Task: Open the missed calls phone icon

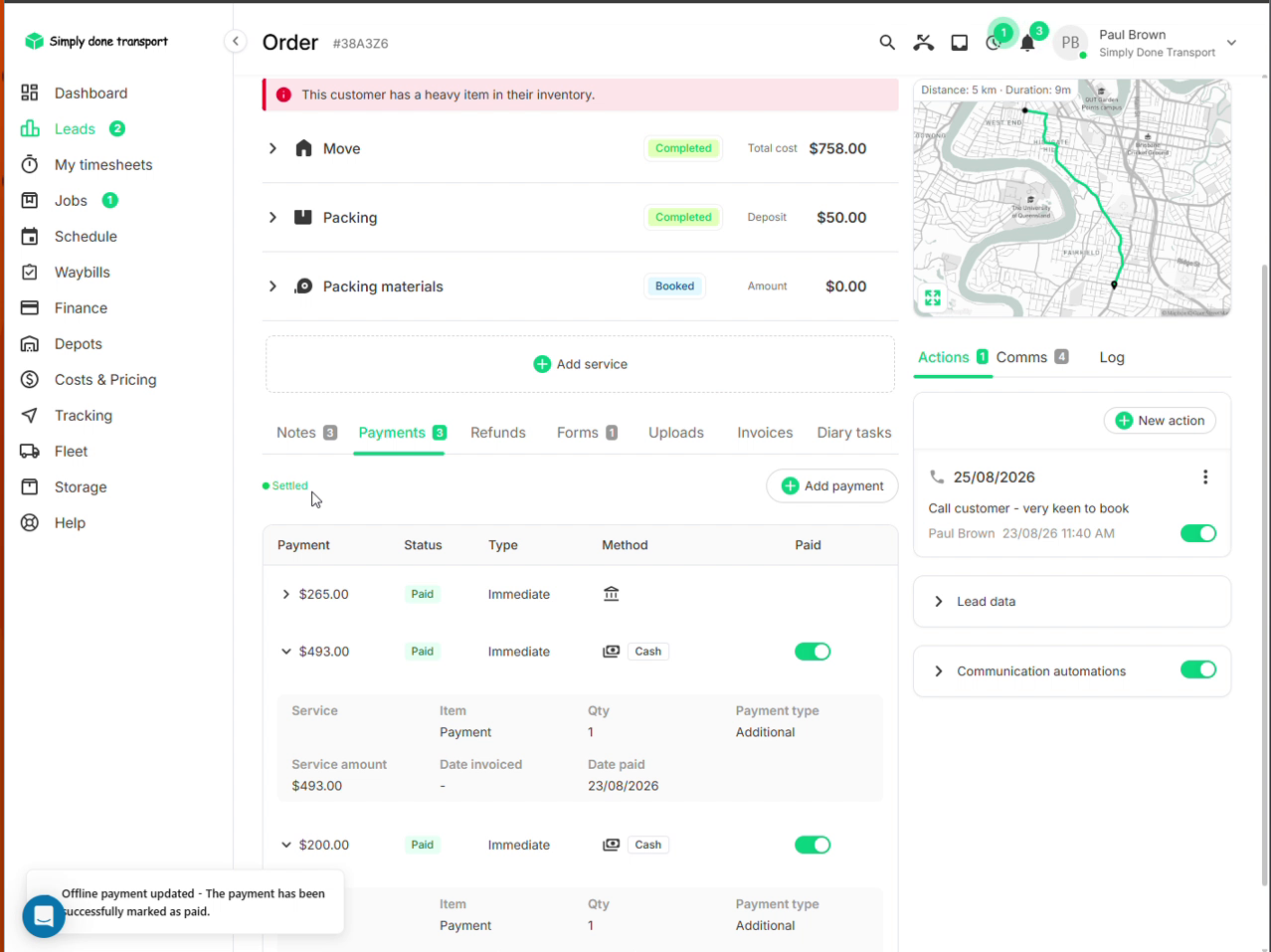Action: (x=924, y=43)
